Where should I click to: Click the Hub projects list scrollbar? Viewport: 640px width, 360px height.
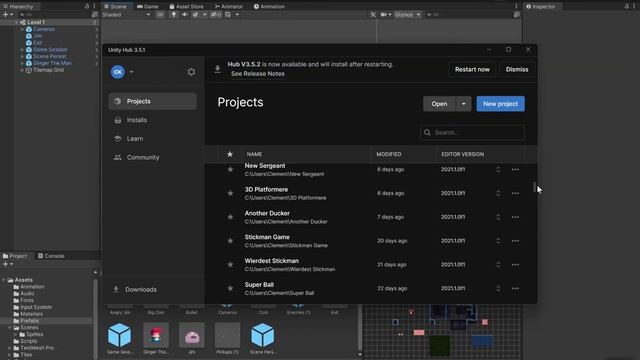click(534, 187)
